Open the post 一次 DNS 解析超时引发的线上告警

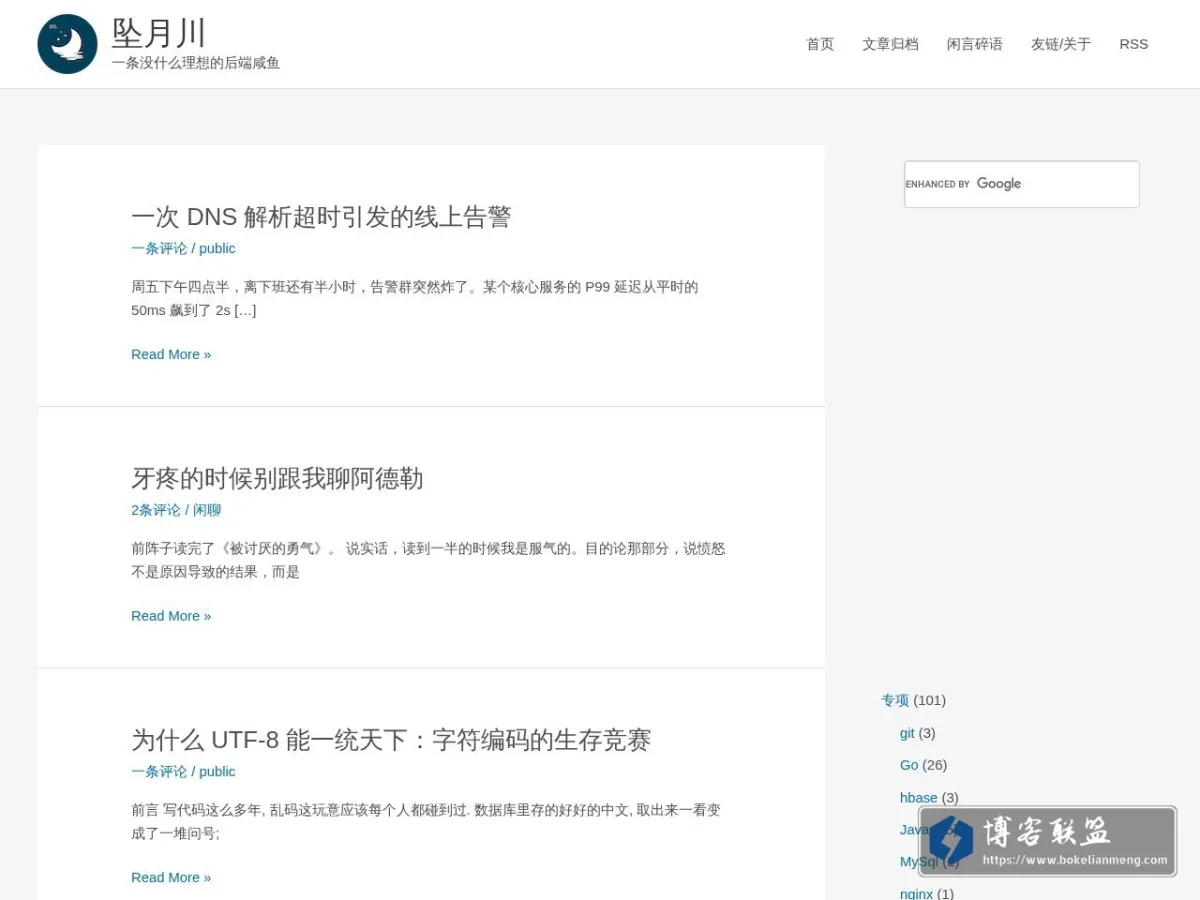pos(321,217)
